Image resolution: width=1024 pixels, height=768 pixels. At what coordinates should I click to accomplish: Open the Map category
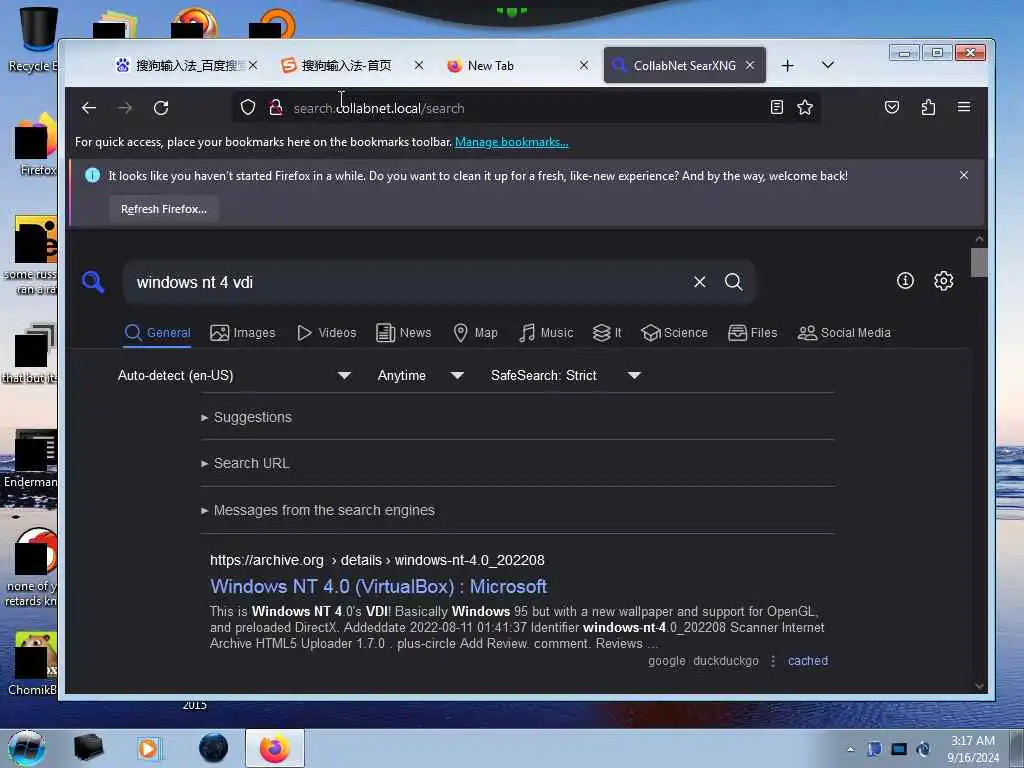(475, 332)
